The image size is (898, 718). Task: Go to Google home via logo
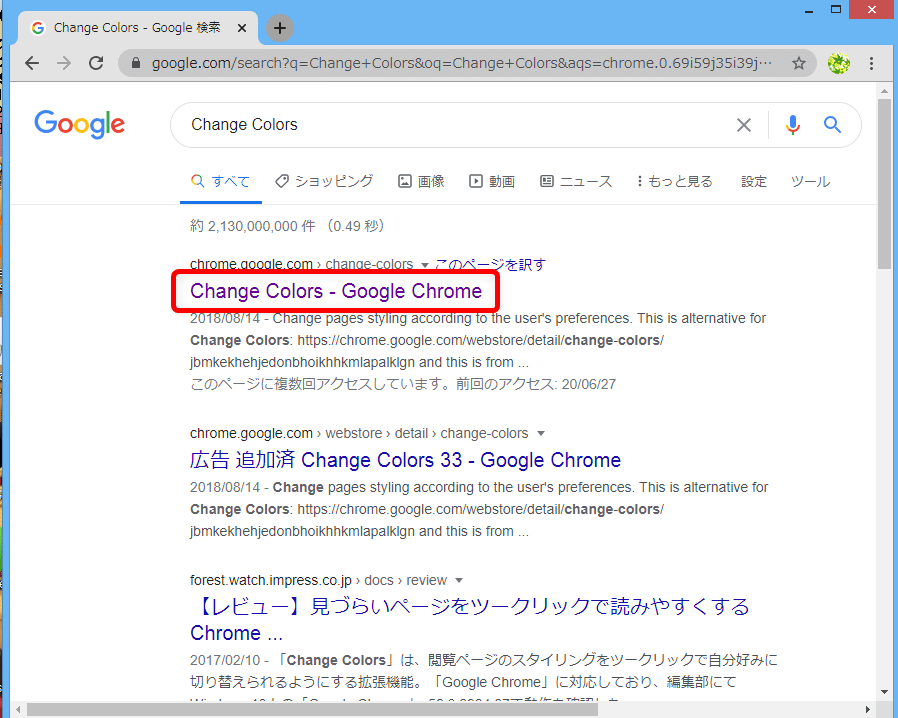tap(80, 124)
